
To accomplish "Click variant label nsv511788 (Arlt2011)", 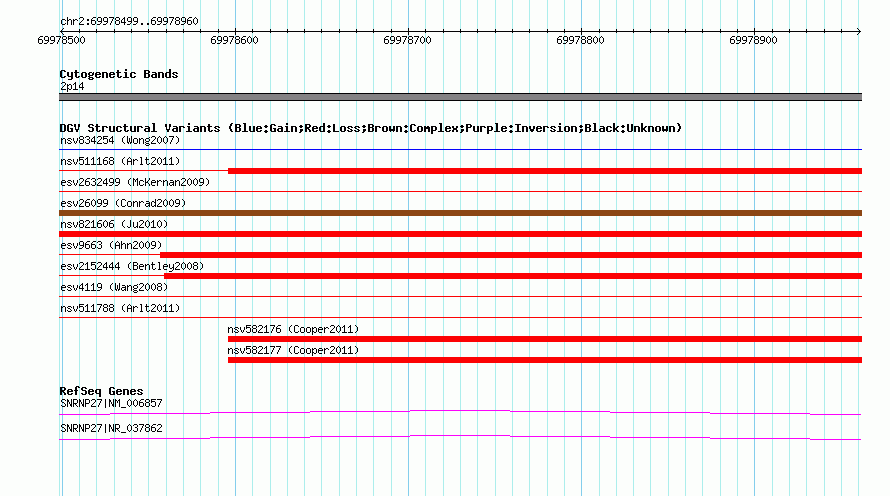I will coord(120,308).
